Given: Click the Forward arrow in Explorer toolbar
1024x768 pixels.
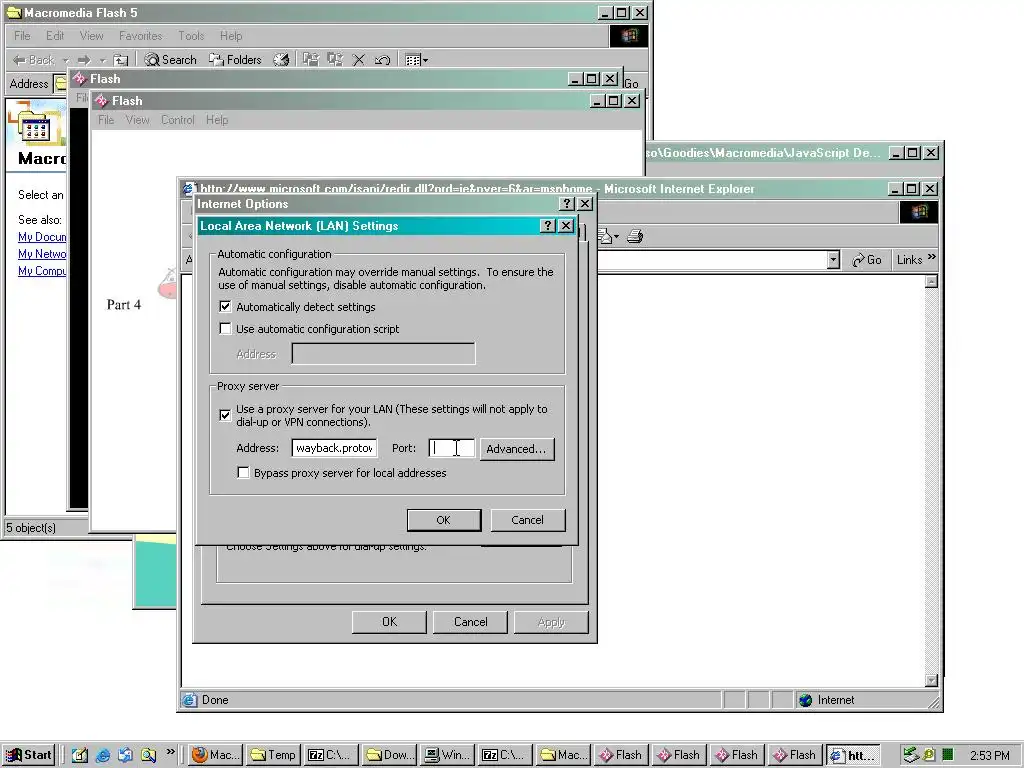Looking at the screenshot, I should click(84, 60).
